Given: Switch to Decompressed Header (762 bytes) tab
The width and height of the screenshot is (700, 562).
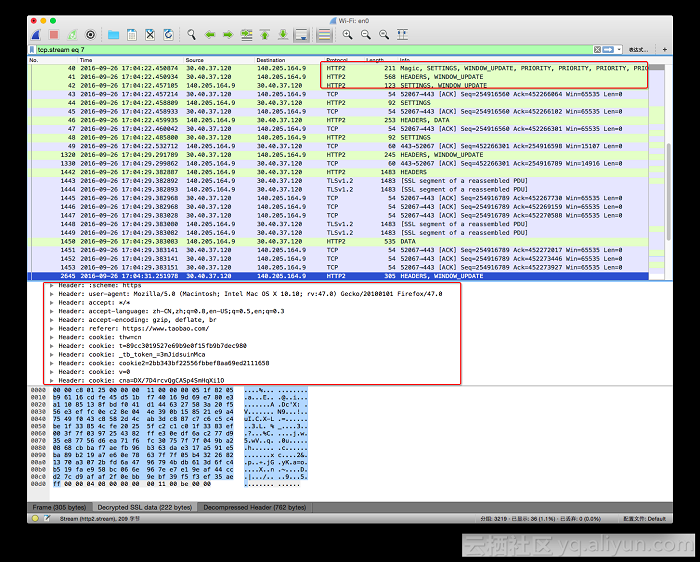Looking at the screenshot, I should [x=254, y=507].
